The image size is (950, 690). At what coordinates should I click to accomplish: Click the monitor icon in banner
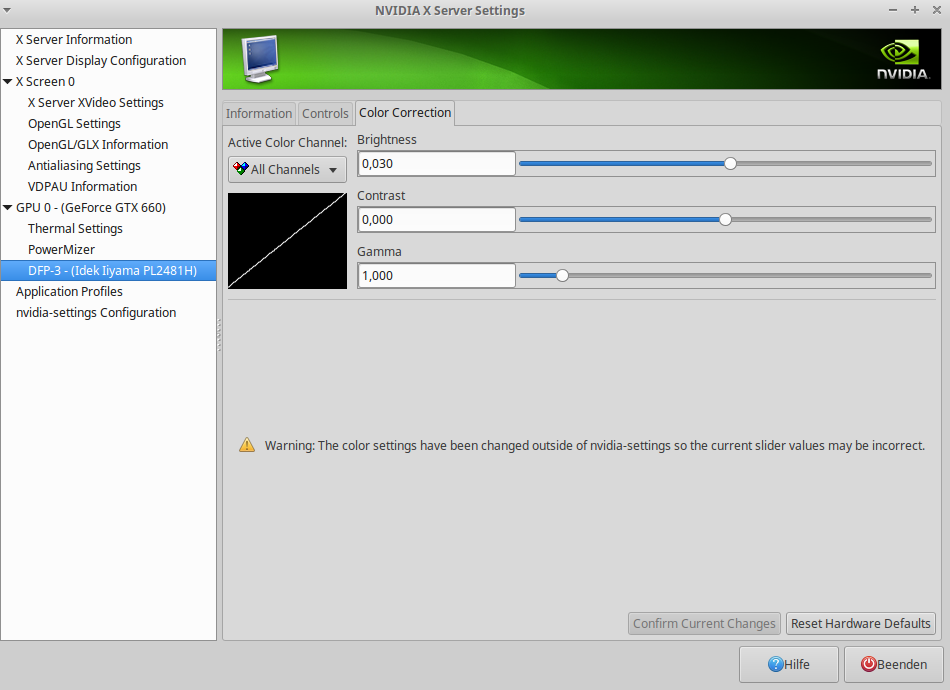261,59
